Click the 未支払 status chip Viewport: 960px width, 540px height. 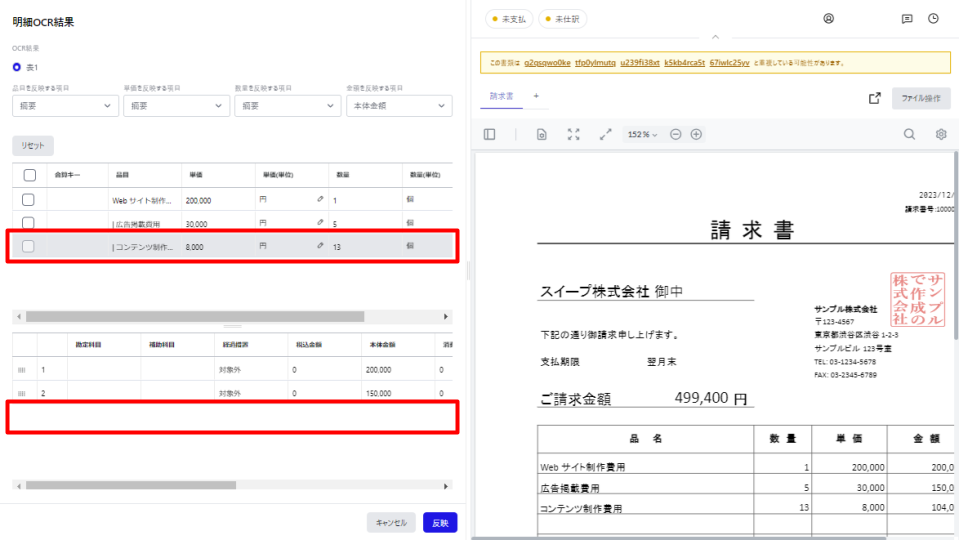tap(509, 19)
